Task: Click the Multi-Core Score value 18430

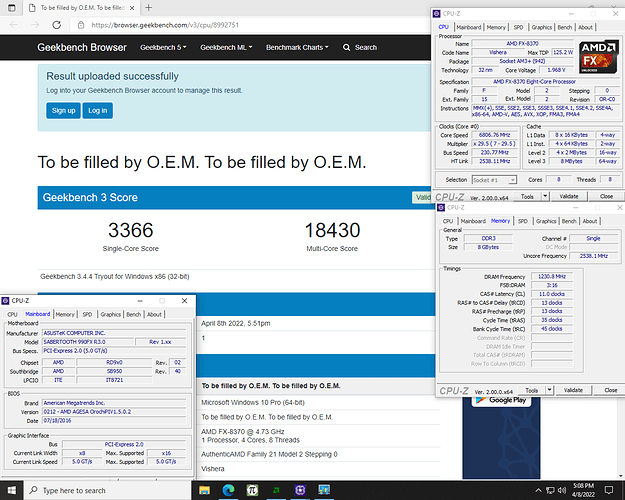Action: (x=332, y=230)
